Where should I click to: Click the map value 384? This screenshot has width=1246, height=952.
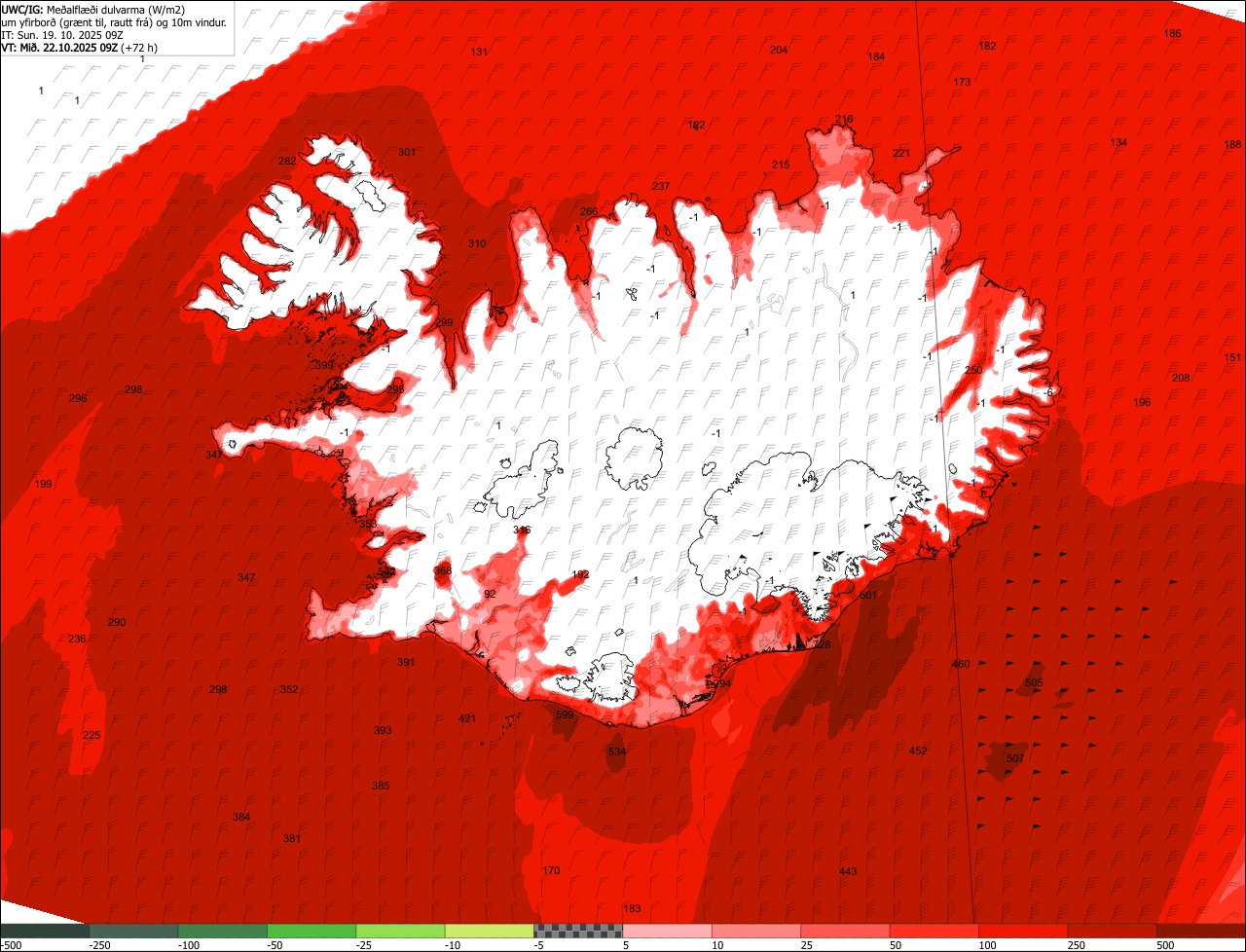(x=241, y=817)
